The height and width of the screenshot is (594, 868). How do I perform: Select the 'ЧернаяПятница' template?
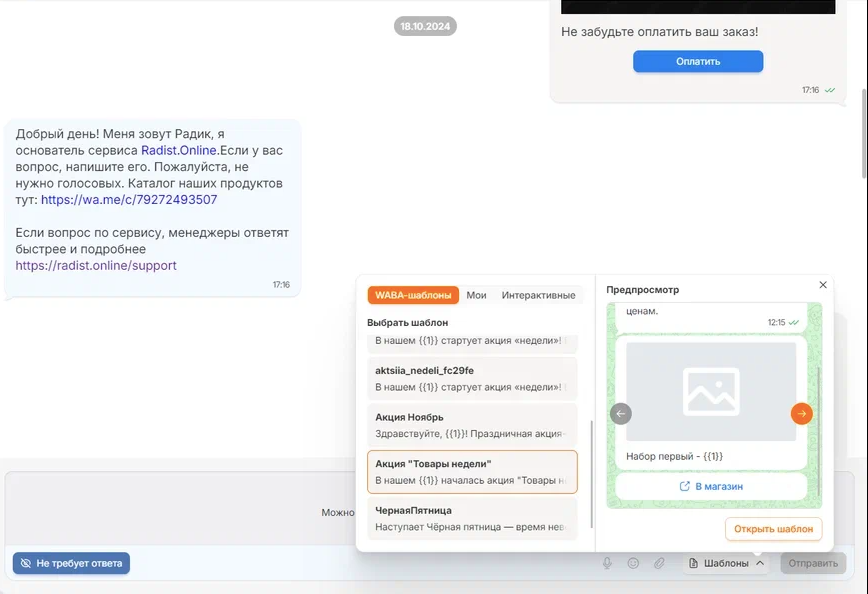pyautogui.click(x=472, y=518)
